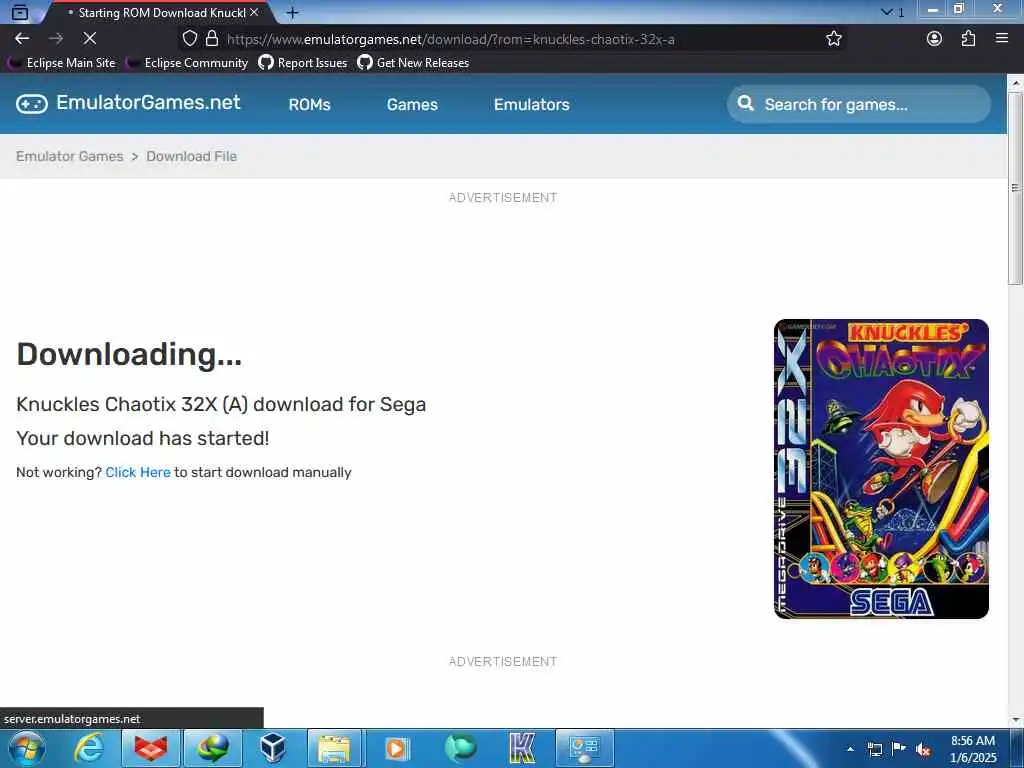1024x768 pixels.
Task: Click the address bar URL
Action: [x=451, y=39]
